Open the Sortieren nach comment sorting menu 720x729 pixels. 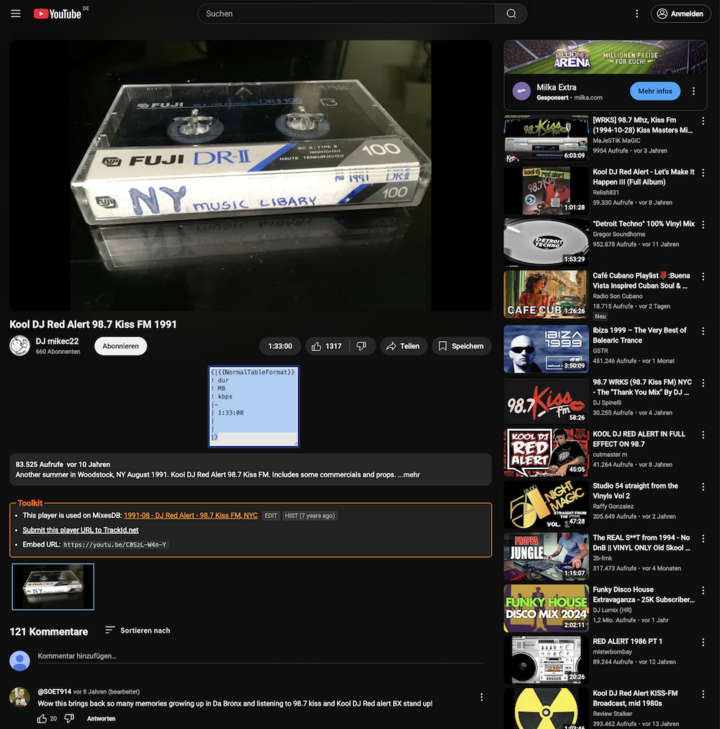click(x=138, y=630)
